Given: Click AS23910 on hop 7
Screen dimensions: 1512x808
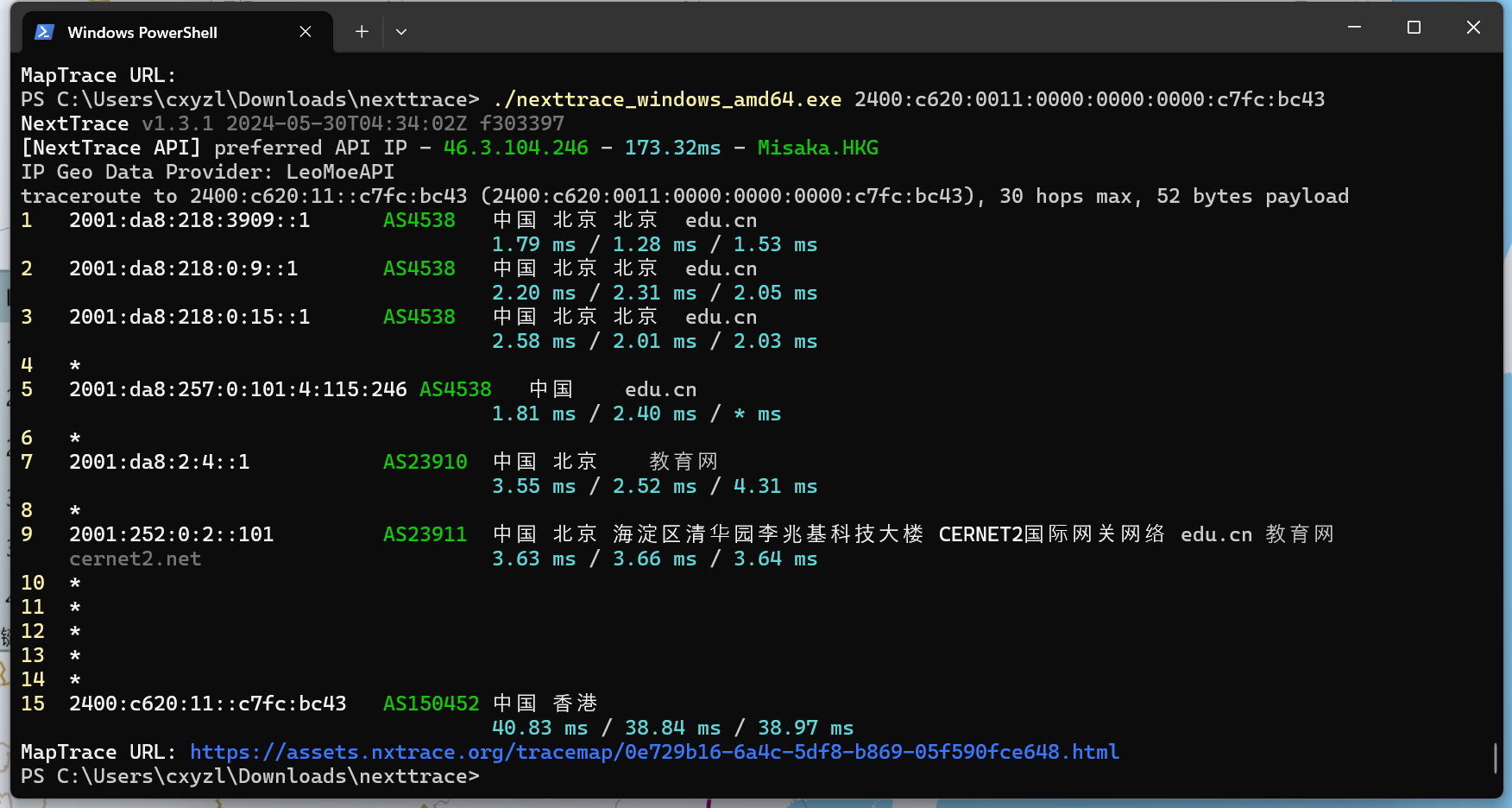Looking at the screenshot, I should click(x=425, y=462).
